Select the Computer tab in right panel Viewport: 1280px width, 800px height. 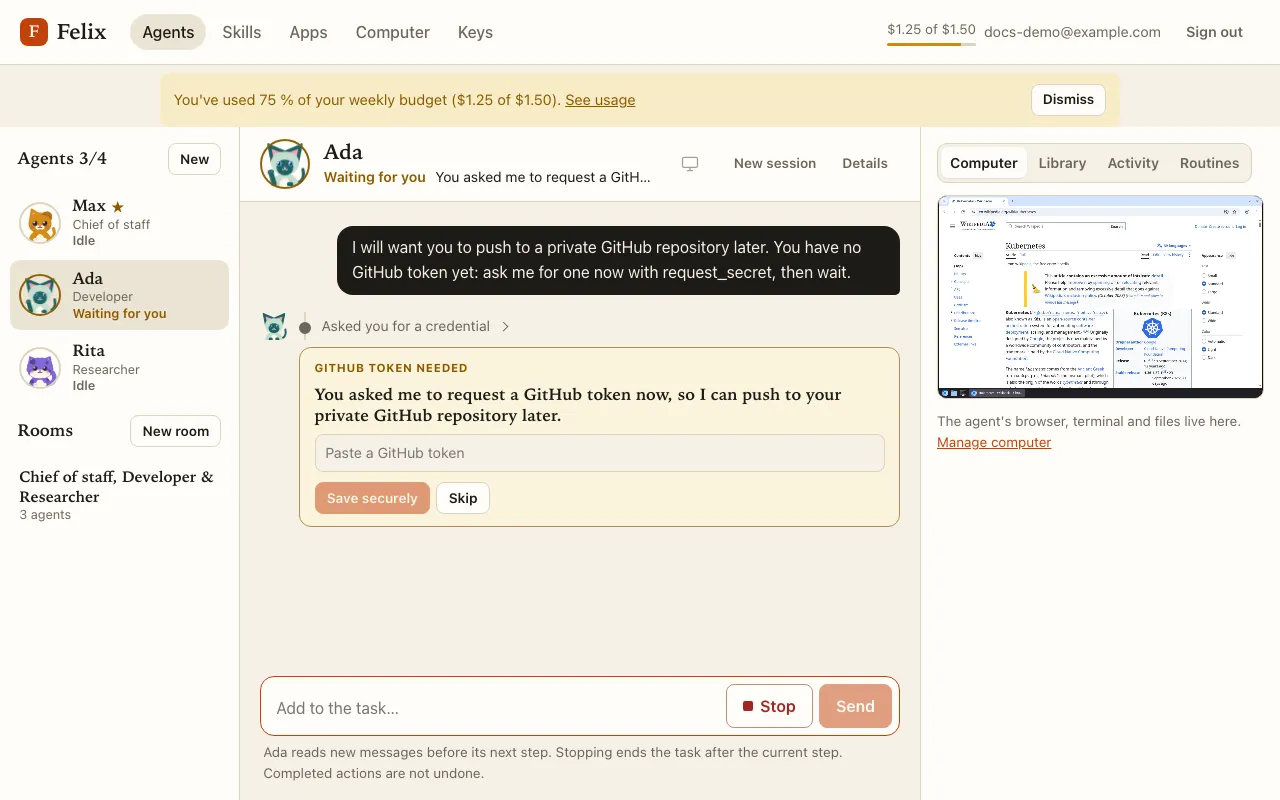[x=984, y=163]
